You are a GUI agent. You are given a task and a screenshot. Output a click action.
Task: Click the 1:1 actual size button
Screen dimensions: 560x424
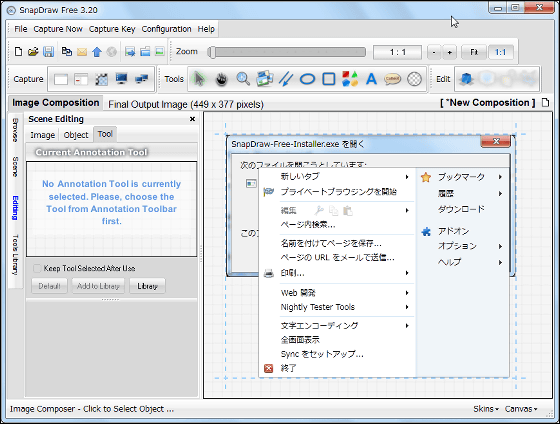click(501, 52)
